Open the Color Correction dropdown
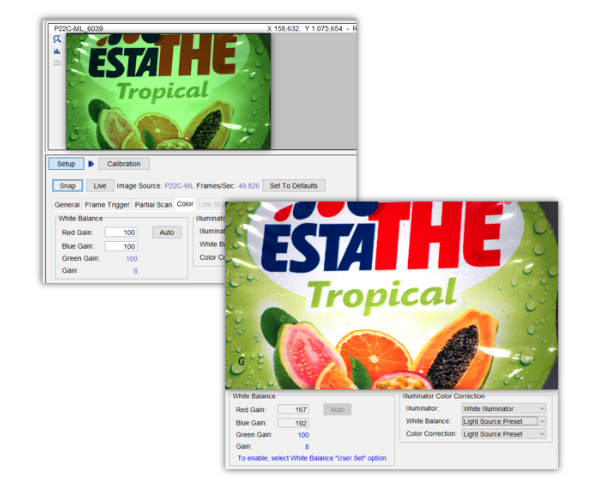 coord(504,434)
